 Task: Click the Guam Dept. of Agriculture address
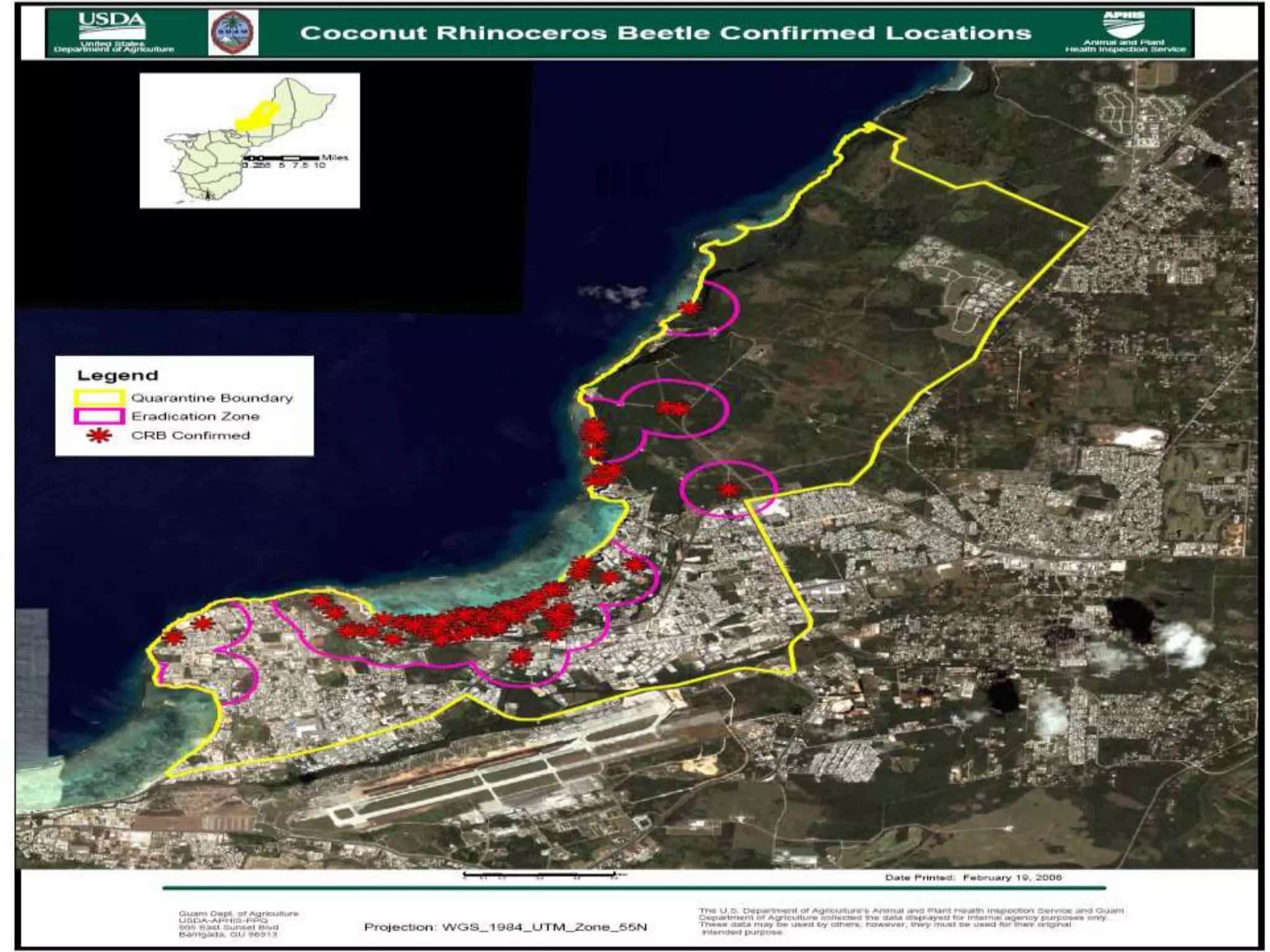pos(238,923)
